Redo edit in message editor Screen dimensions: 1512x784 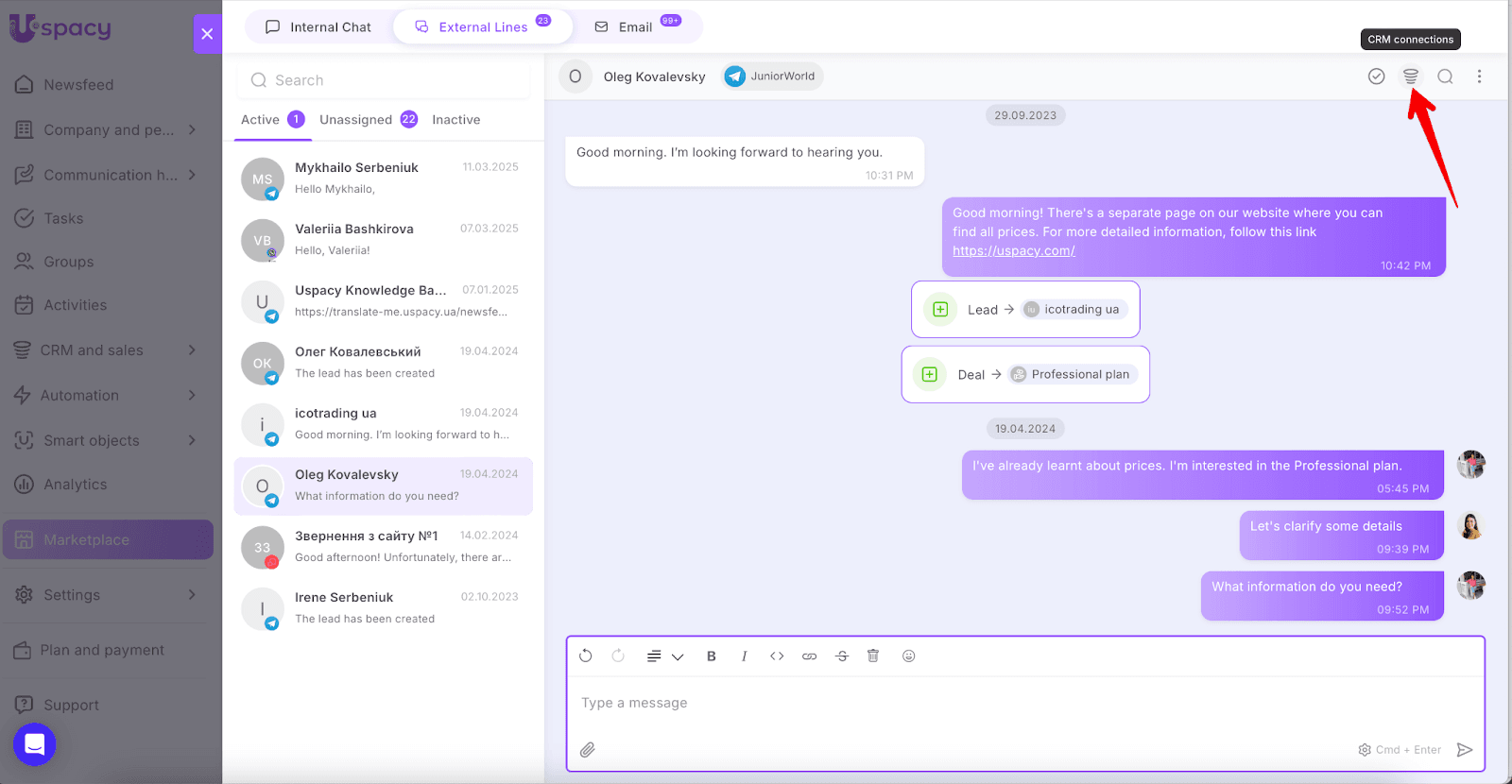tap(618, 656)
